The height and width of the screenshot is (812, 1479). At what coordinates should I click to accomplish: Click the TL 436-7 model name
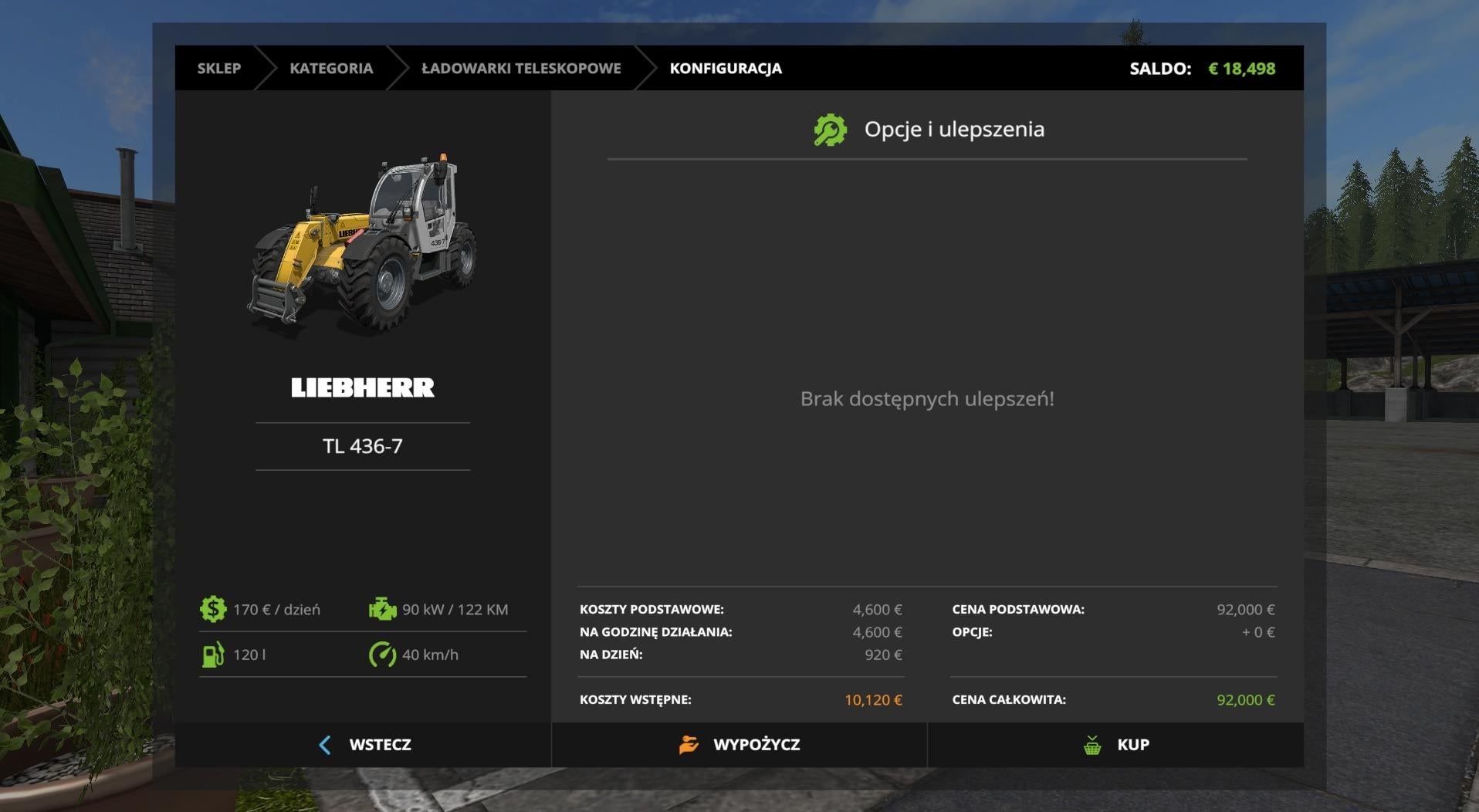363,446
